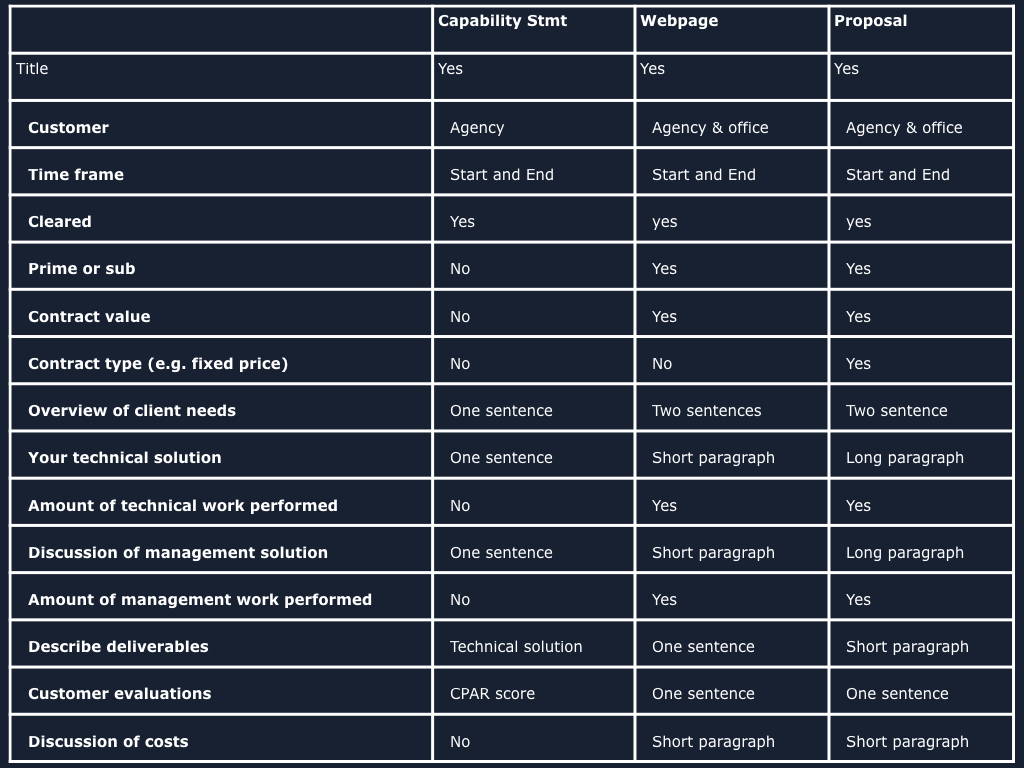Click the CPAR score cell
Viewport: 1024px width, 768px height.
492,694
